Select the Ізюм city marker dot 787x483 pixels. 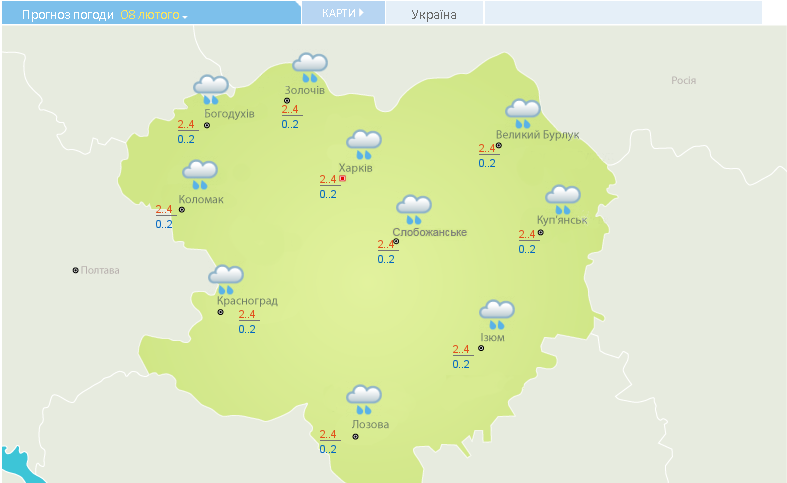tap(481, 348)
